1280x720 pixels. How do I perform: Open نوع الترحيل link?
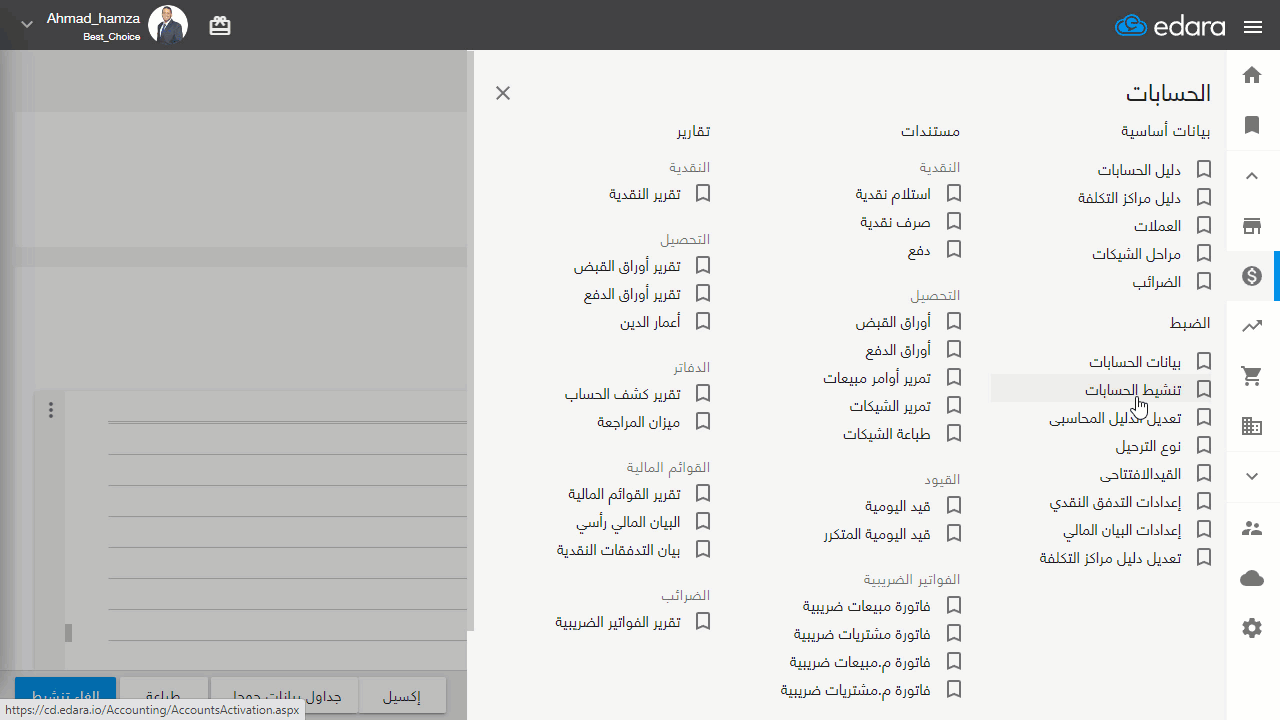tap(1149, 446)
